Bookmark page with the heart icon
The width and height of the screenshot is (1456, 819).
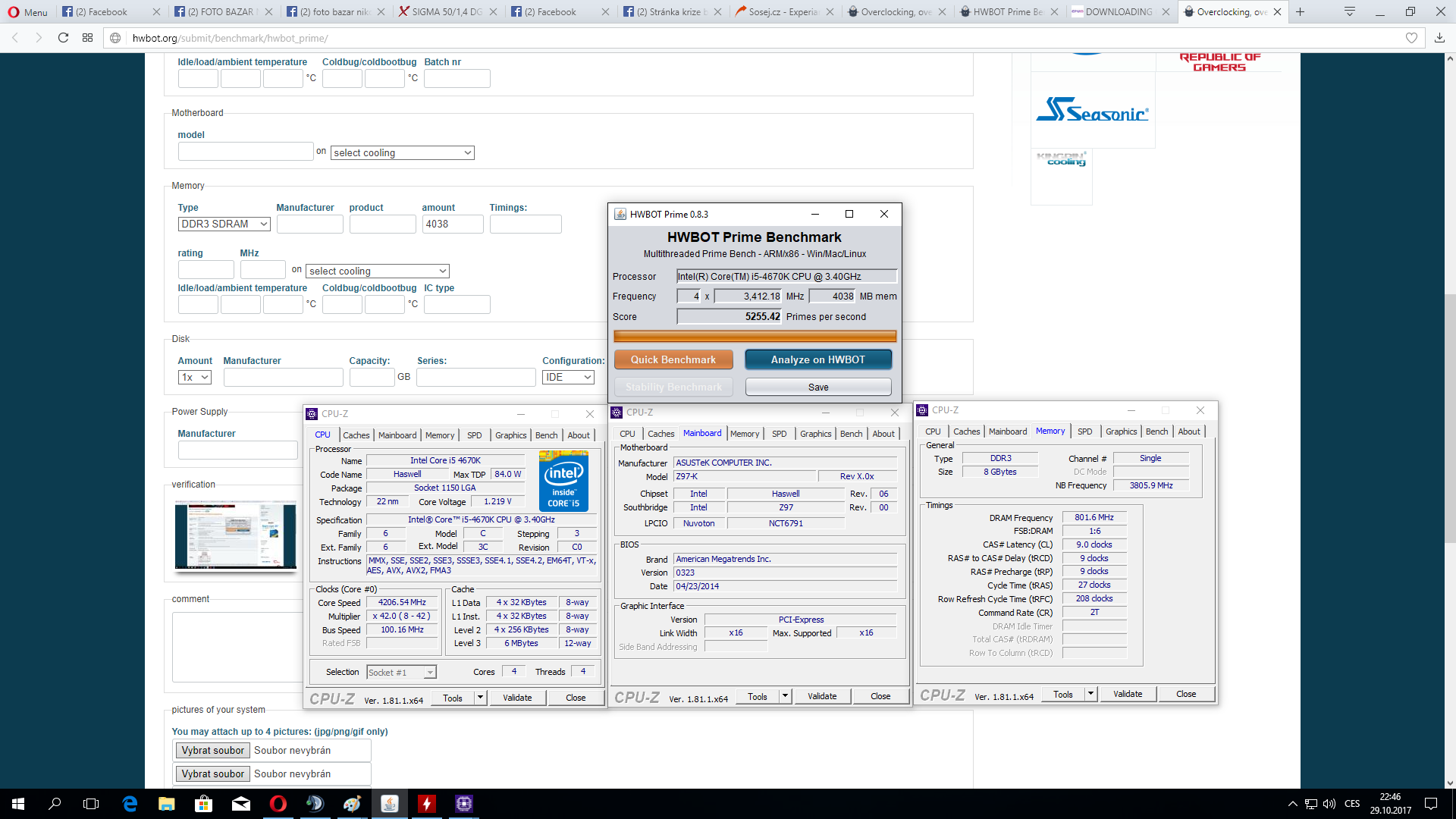(1411, 38)
